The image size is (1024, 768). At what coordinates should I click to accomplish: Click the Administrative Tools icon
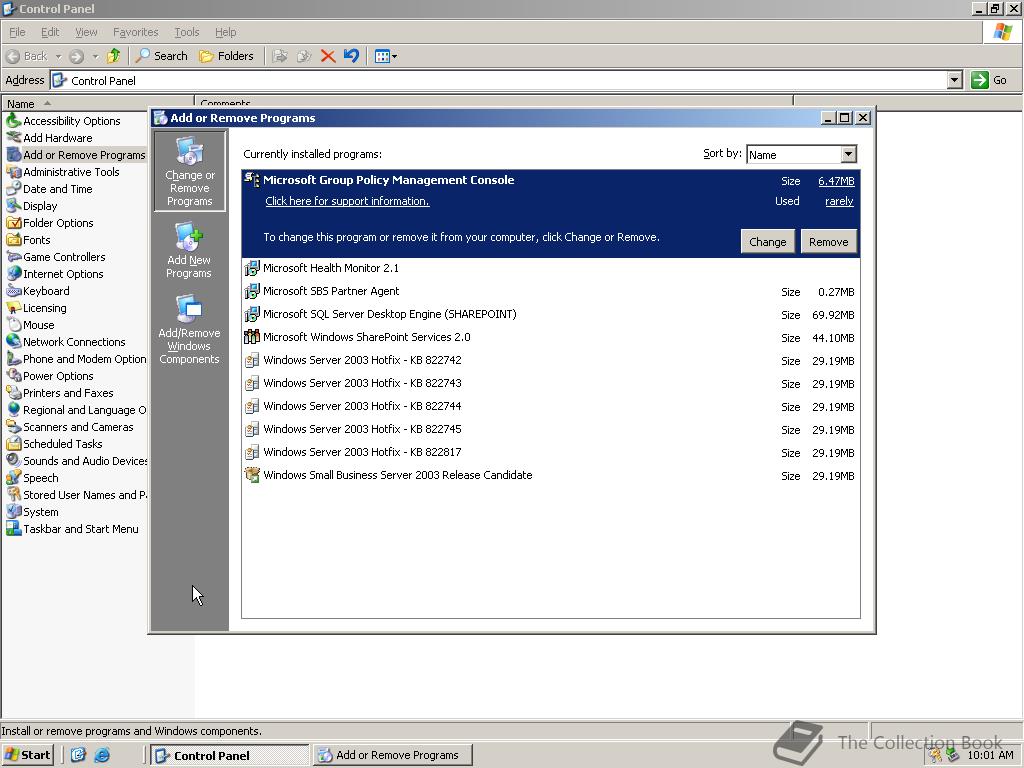tap(13, 172)
